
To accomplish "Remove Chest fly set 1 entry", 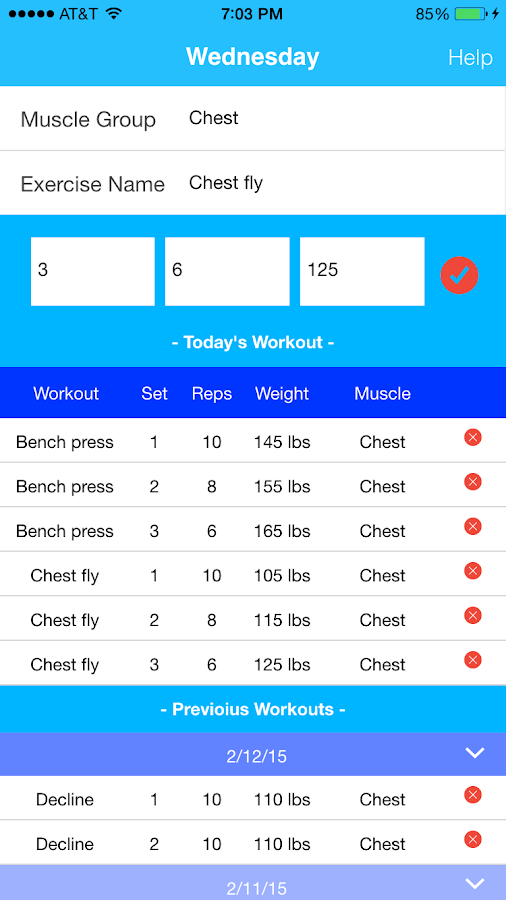I will tap(472, 571).
